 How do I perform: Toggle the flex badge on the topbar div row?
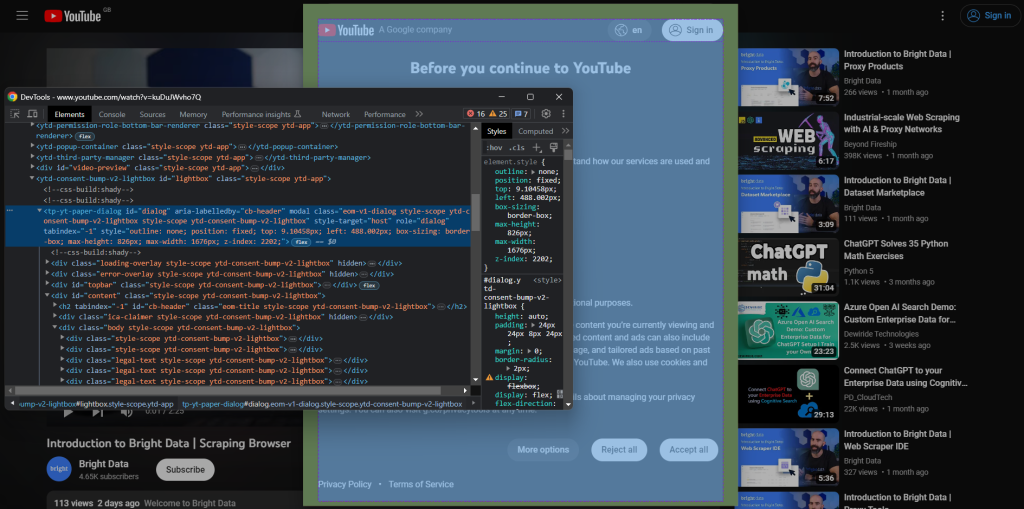(370, 286)
